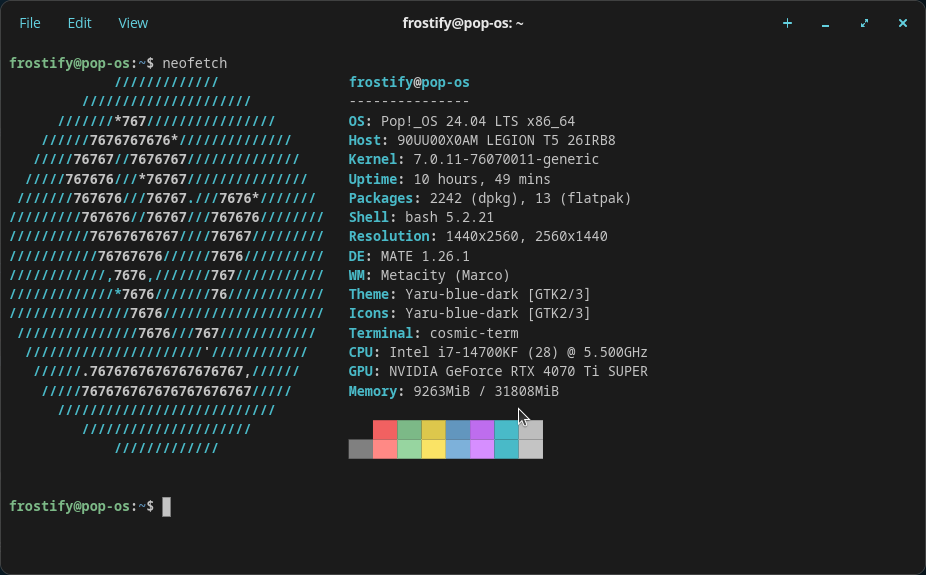Click the GPU NVIDIA GeForce RTX line
The width and height of the screenshot is (926, 575).
click(498, 371)
